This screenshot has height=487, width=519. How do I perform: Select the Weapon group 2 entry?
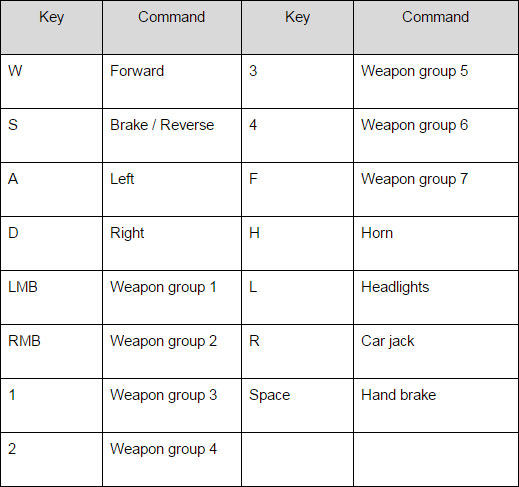172,351
